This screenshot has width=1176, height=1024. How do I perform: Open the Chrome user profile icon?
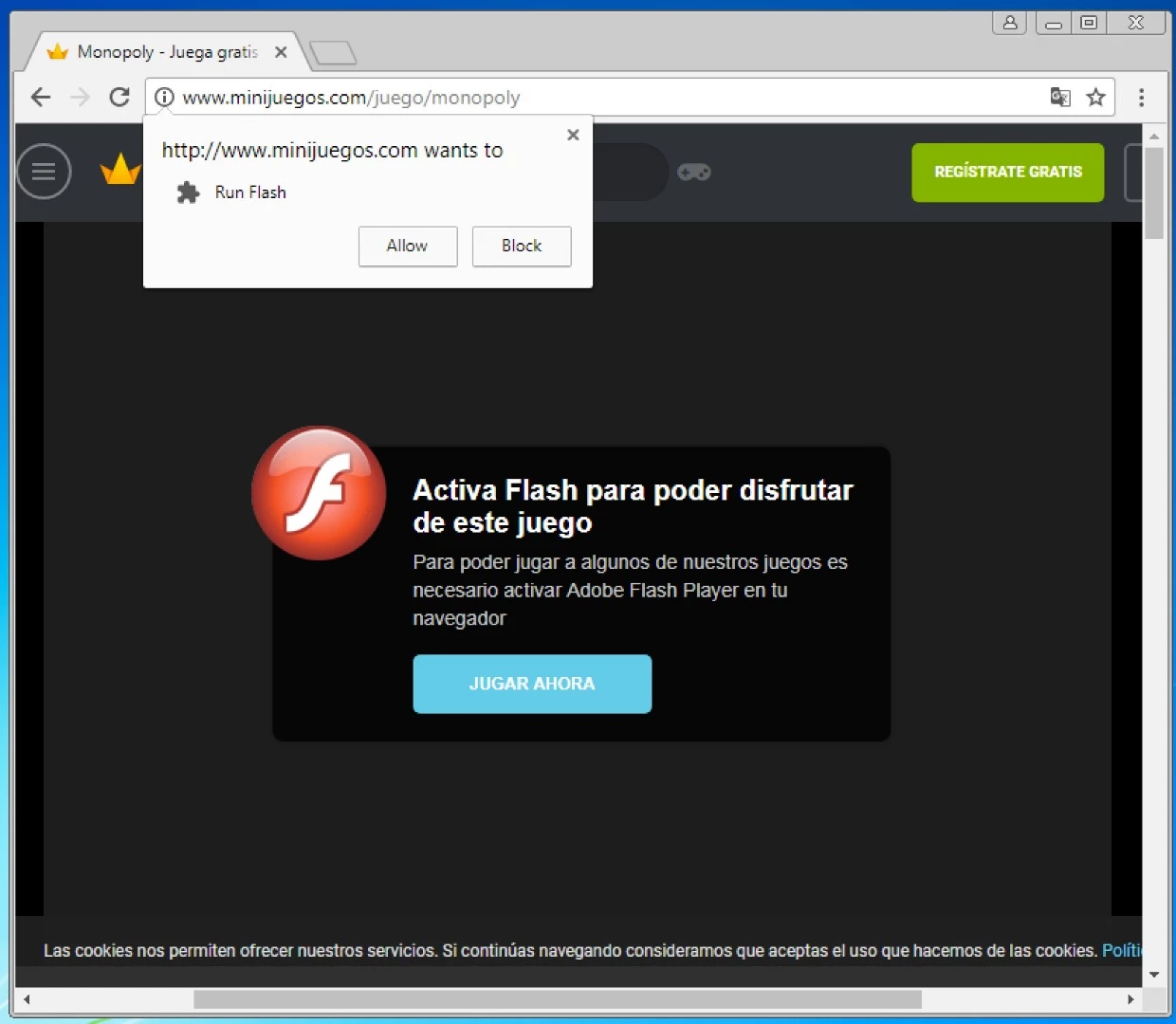(1010, 23)
